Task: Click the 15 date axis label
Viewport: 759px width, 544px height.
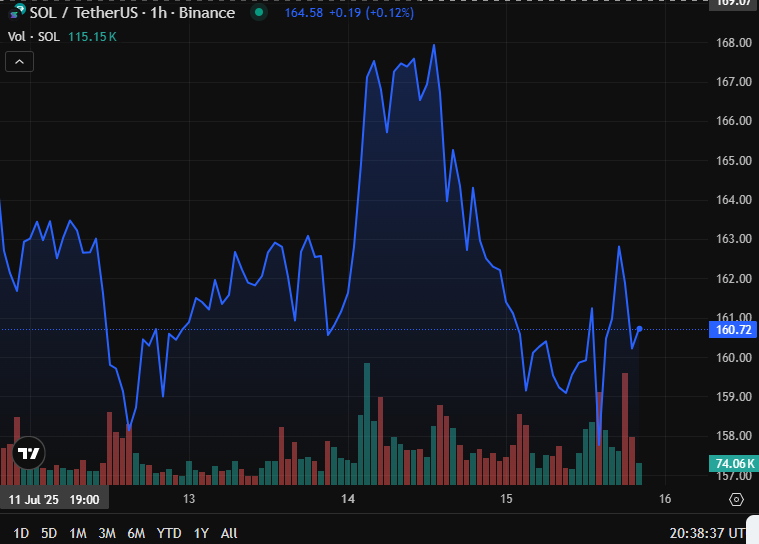Action: point(506,499)
